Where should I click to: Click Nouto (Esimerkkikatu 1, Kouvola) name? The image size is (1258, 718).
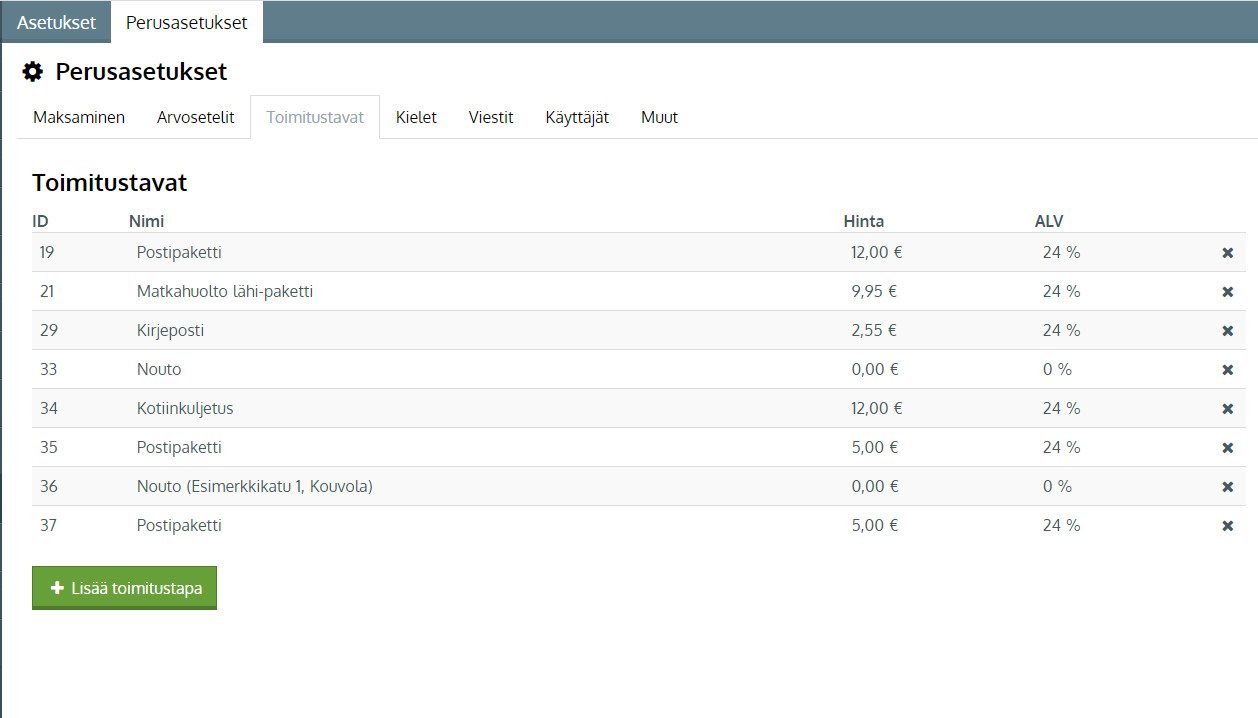(255, 486)
